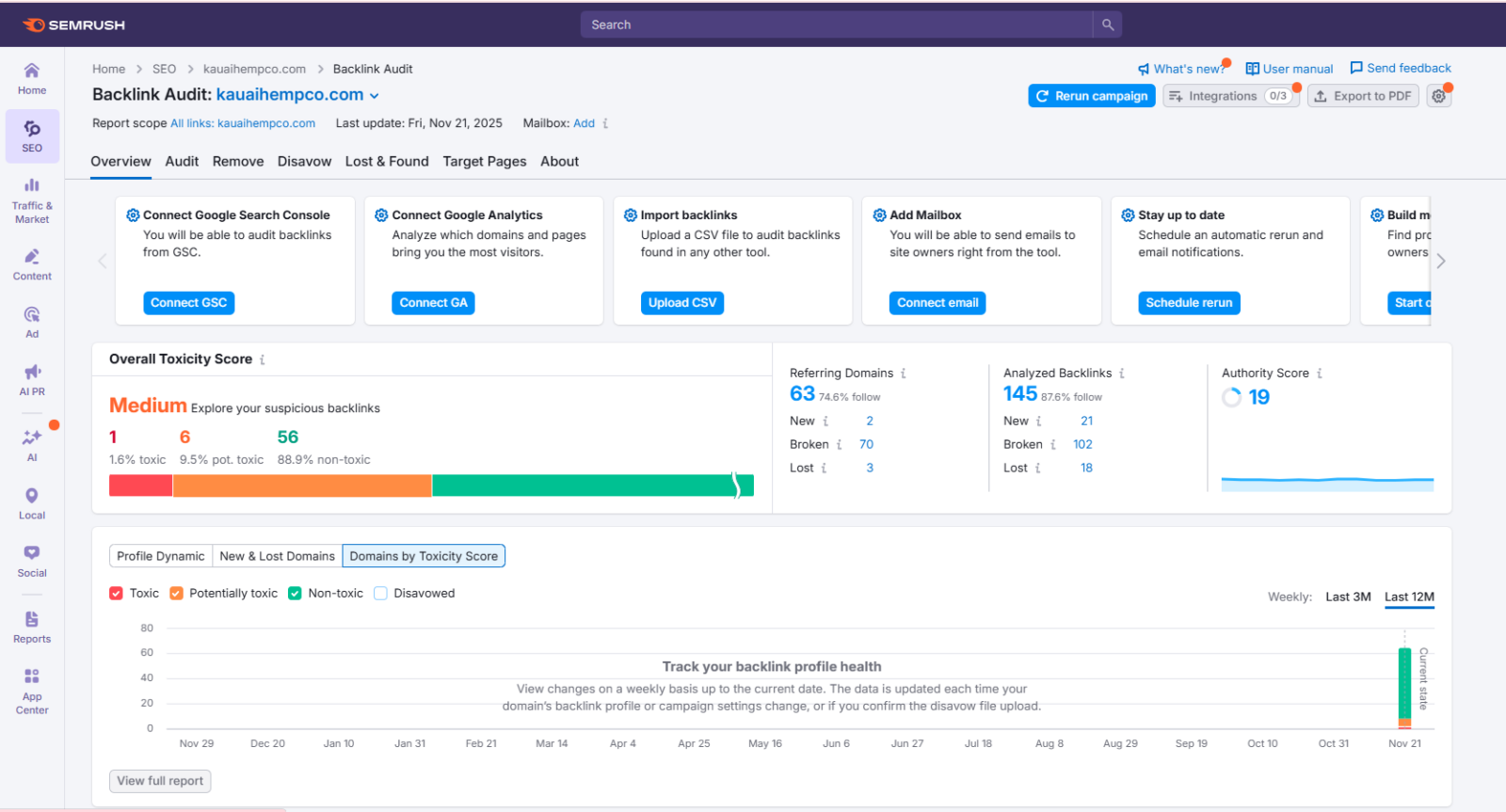The width and height of the screenshot is (1506, 812).
Task: Click the red toxic bar segment
Action: click(140, 486)
